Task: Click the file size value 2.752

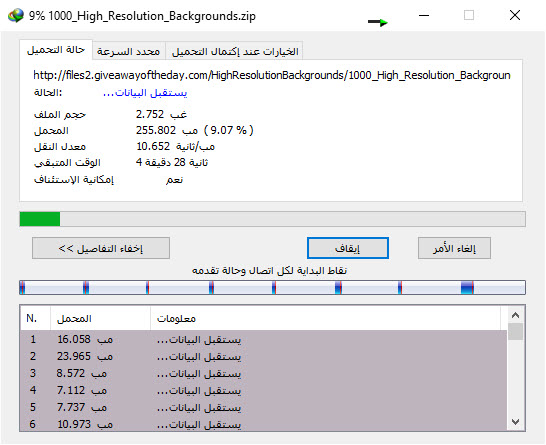Action: [x=161, y=114]
